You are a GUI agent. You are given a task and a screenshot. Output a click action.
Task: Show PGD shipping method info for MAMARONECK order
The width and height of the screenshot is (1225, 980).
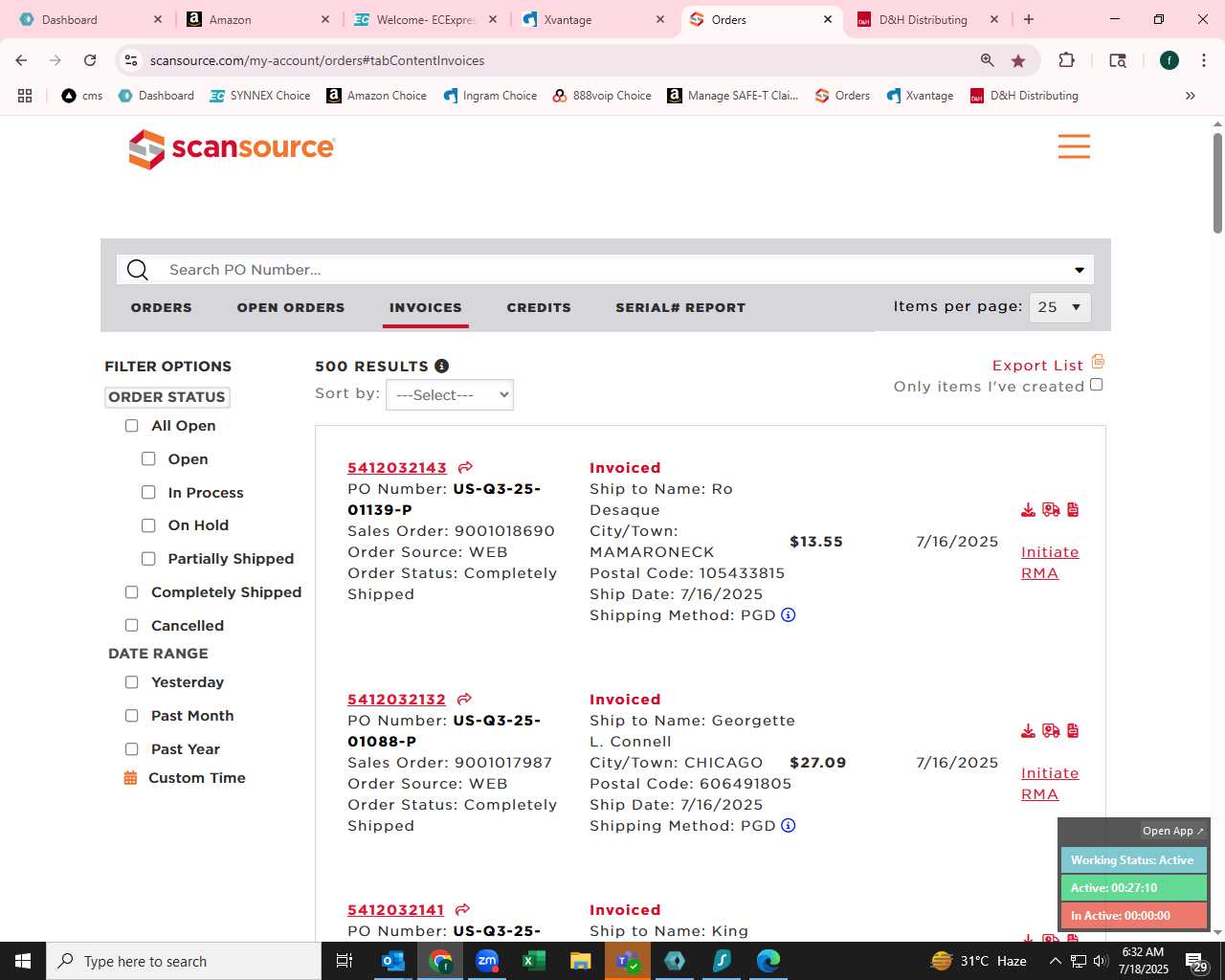(x=789, y=614)
